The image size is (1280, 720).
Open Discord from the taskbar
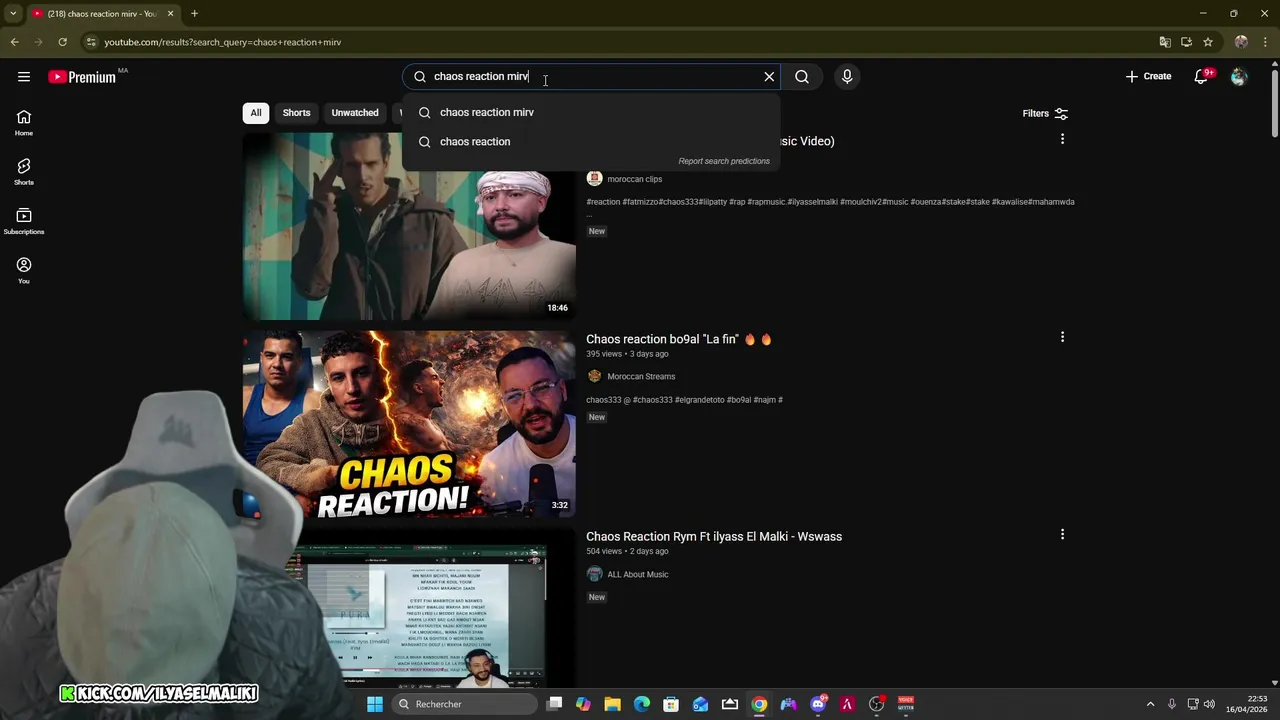click(x=818, y=704)
